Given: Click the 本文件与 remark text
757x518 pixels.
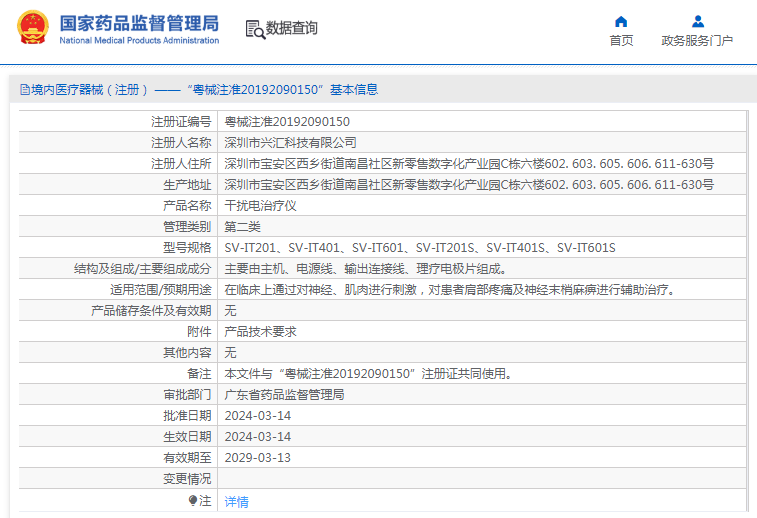Looking at the screenshot, I should click(368, 374).
